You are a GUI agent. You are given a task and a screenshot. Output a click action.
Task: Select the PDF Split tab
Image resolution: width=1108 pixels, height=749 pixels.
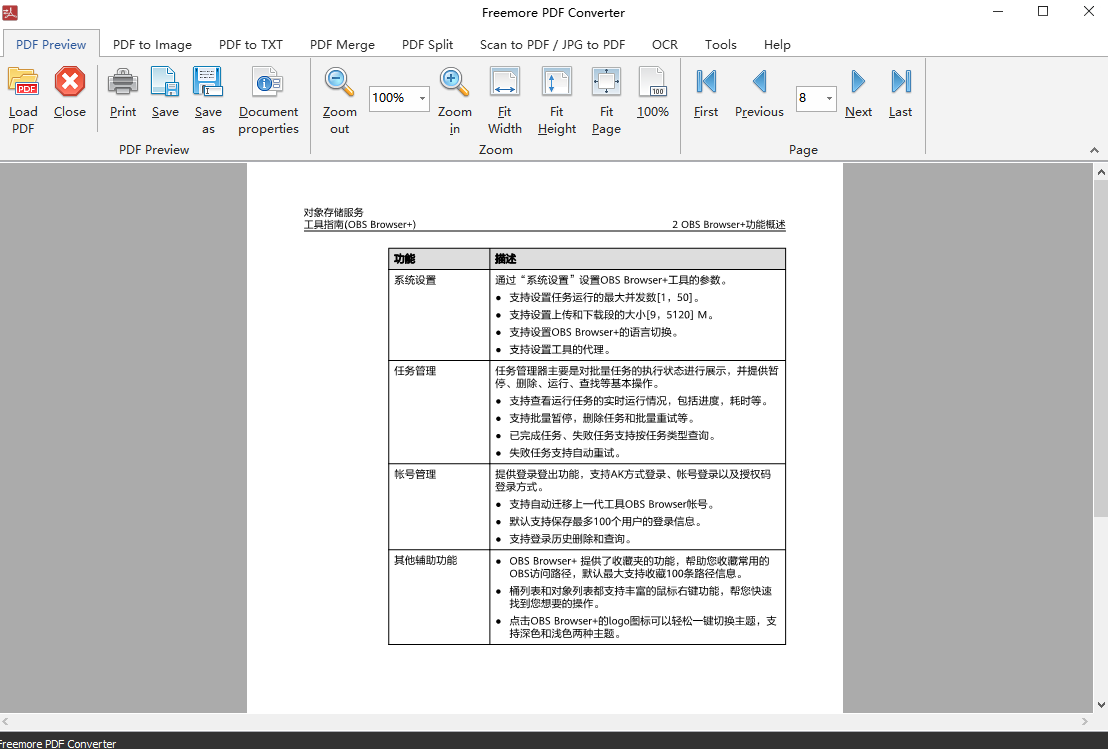(x=428, y=45)
